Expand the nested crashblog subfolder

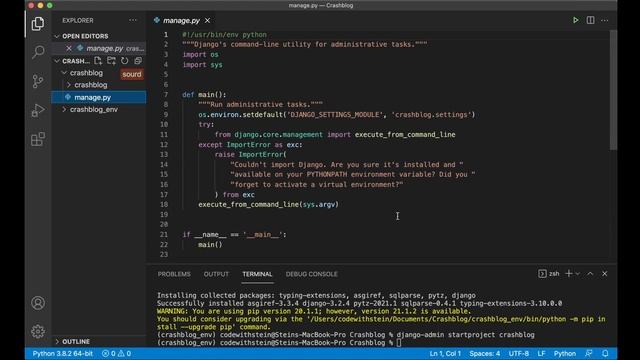(x=69, y=85)
